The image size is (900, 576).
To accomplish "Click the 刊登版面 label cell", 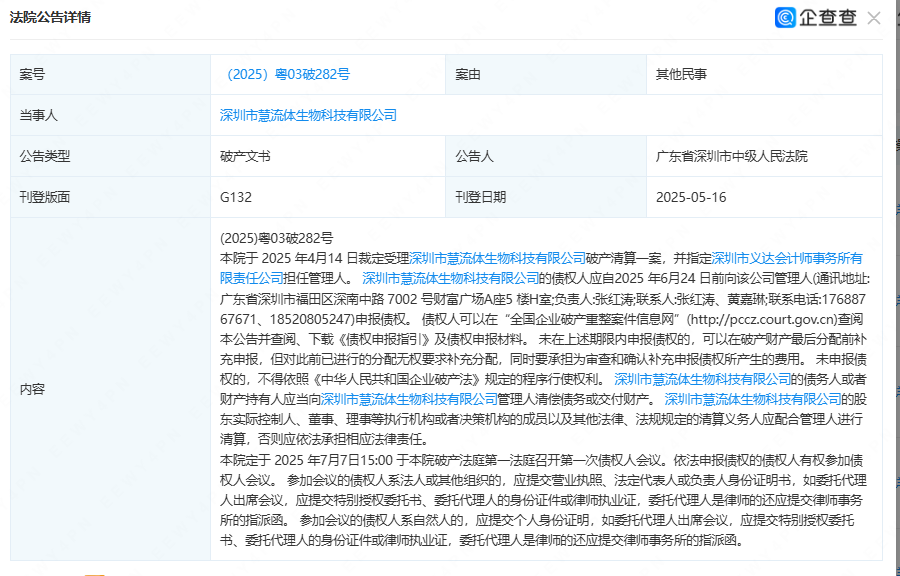I will (110, 197).
